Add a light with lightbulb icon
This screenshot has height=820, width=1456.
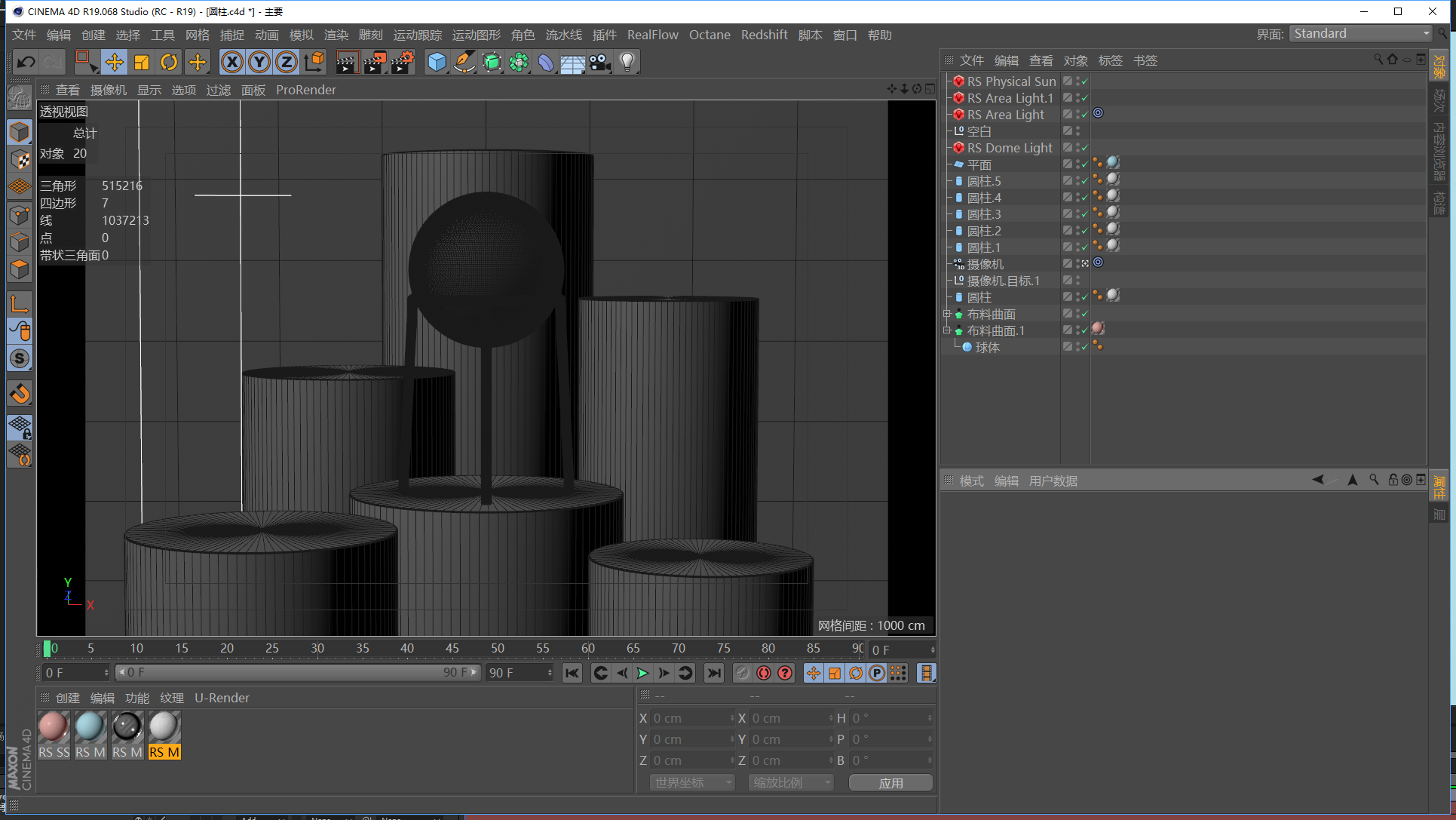pyautogui.click(x=627, y=62)
